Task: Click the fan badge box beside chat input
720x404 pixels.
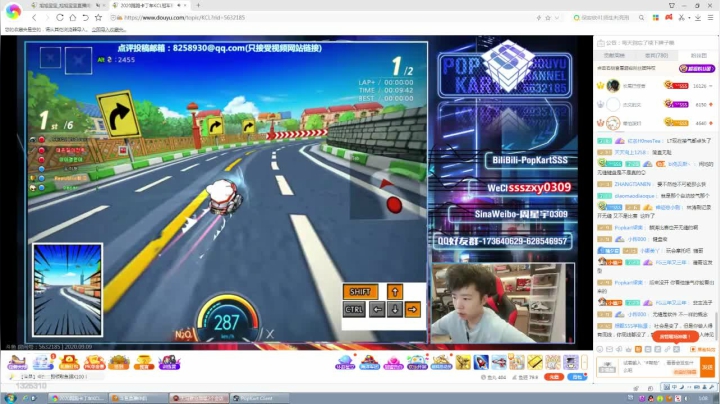Action: (607, 367)
